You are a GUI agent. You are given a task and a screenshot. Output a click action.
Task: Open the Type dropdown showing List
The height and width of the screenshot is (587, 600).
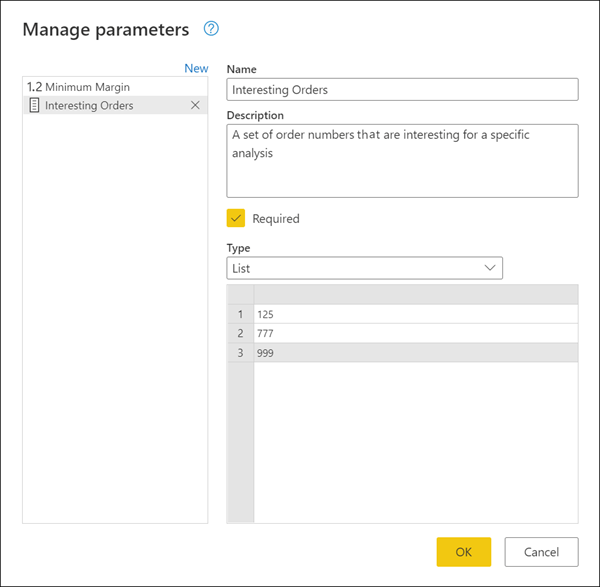[x=364, y=268]
